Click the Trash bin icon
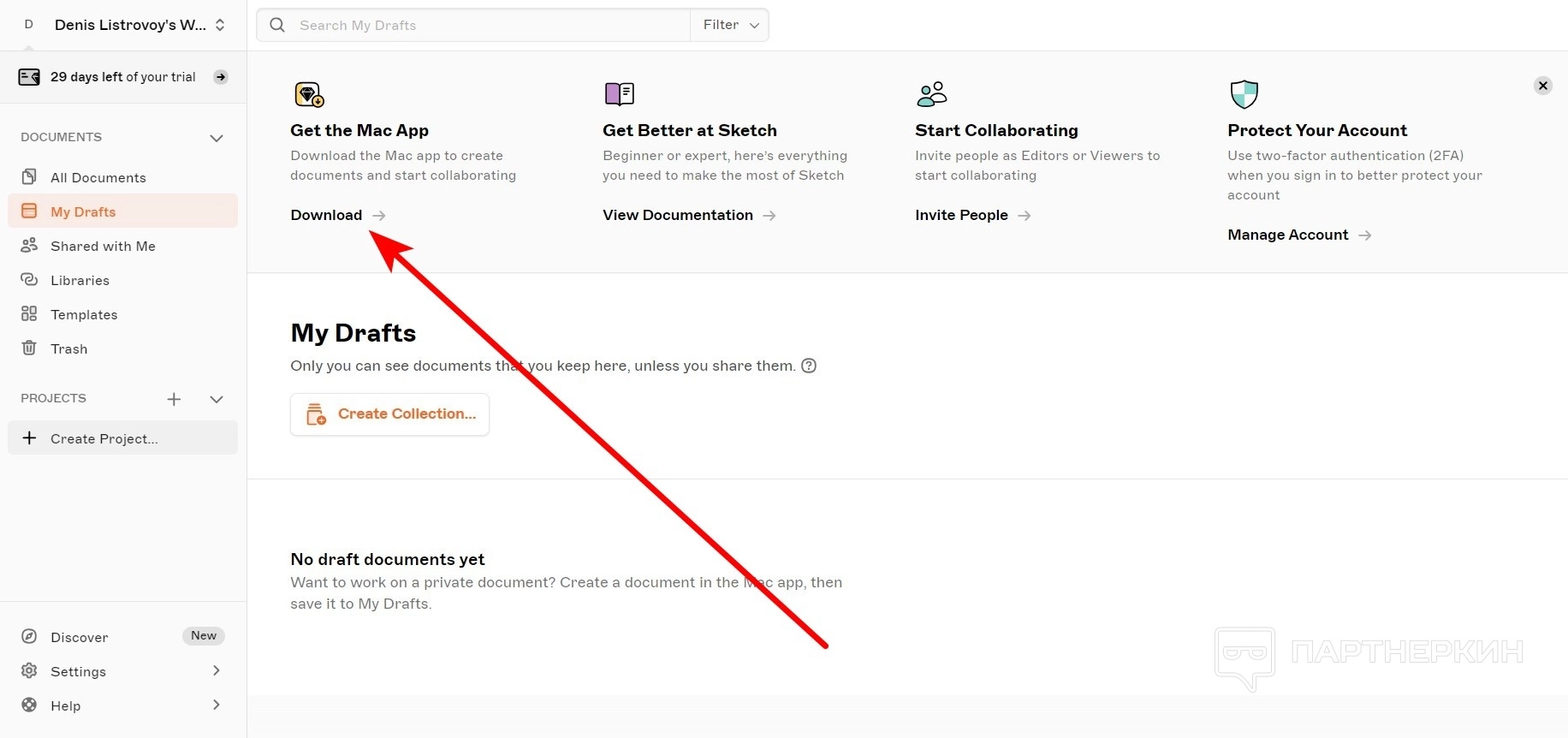 click(29, 348)
